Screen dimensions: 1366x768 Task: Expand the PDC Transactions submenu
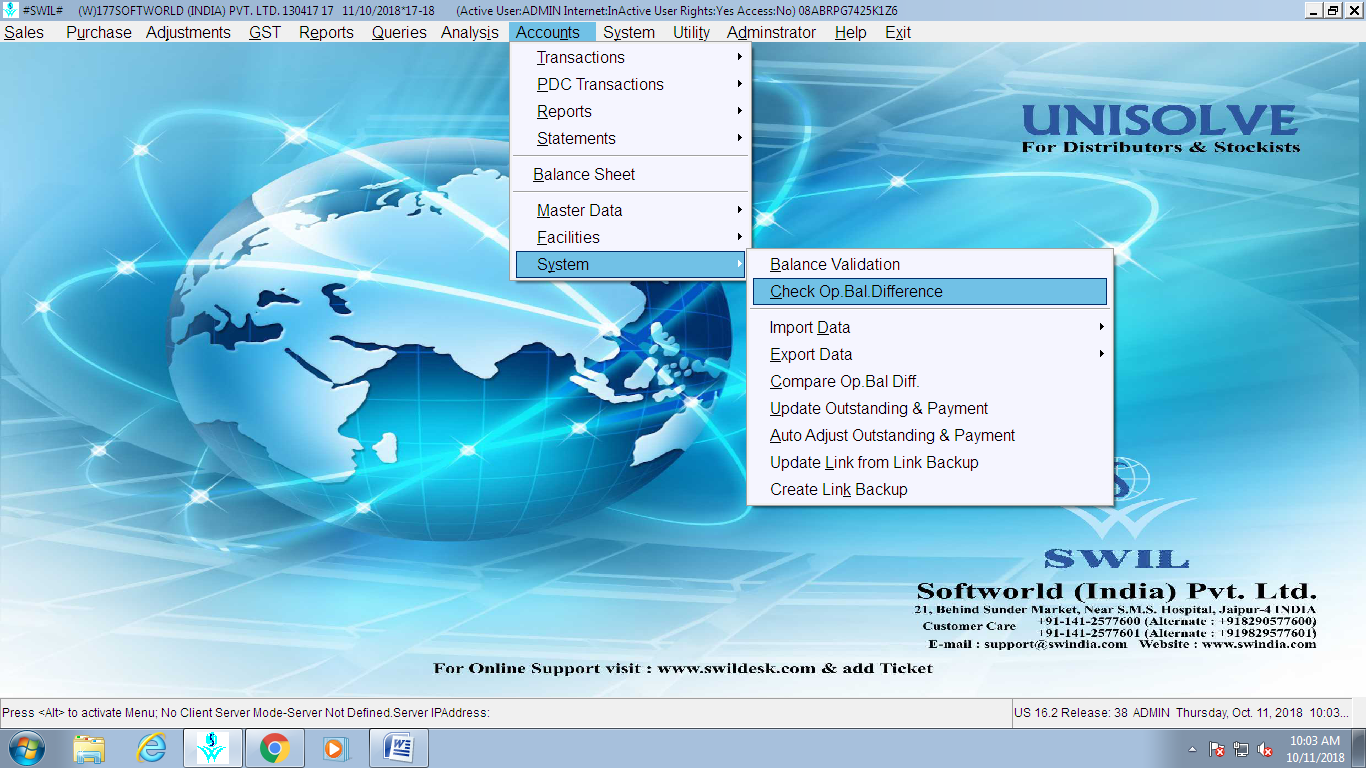click(x=630, y=84)
